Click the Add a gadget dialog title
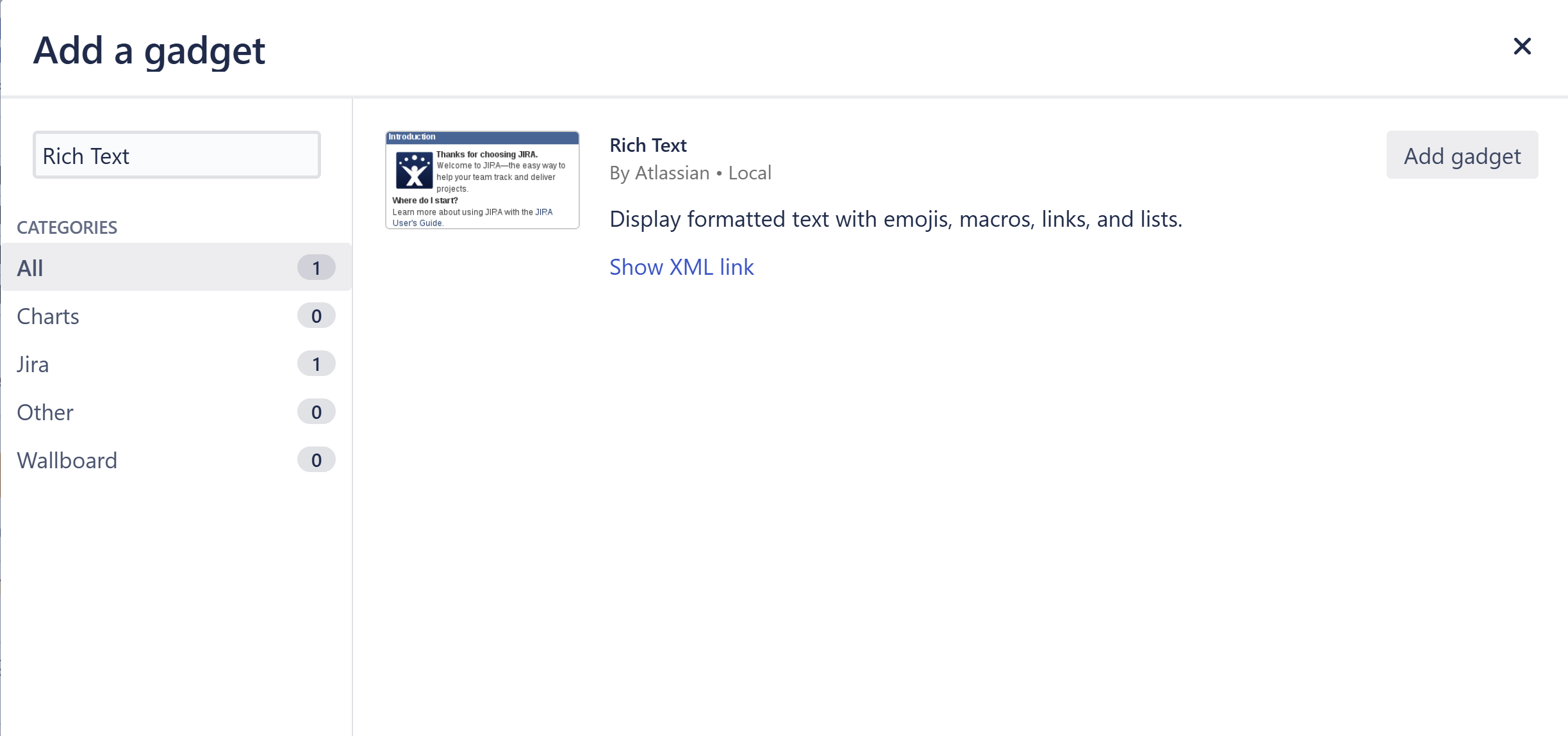This screenshot has height=736, width=1568. click(x=149, y=50)
